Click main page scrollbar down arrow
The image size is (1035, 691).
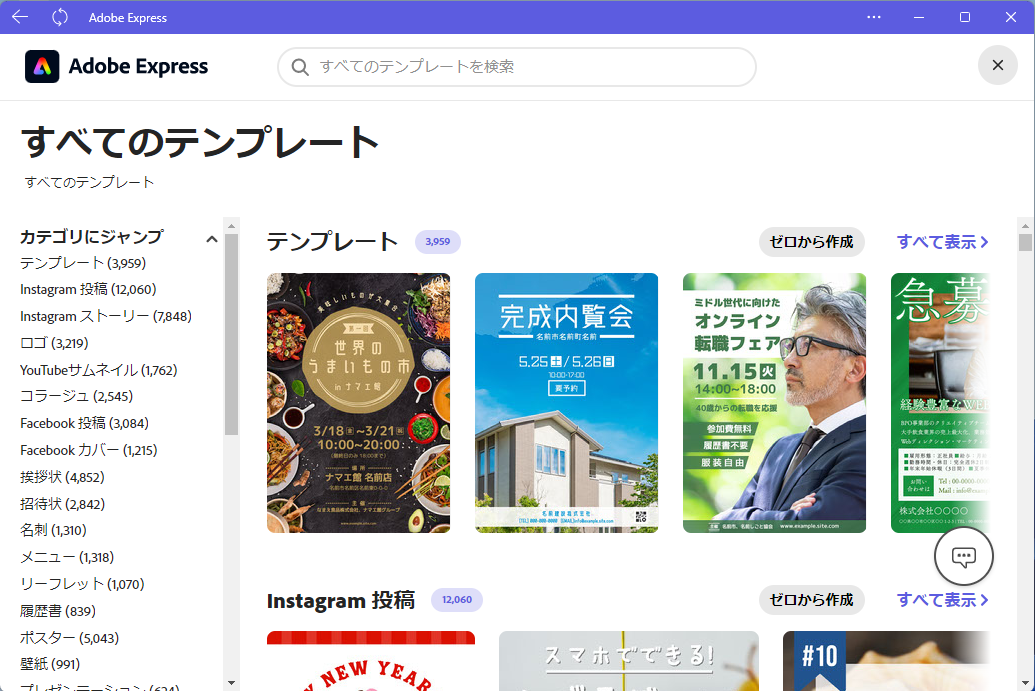pos(1025,682)
